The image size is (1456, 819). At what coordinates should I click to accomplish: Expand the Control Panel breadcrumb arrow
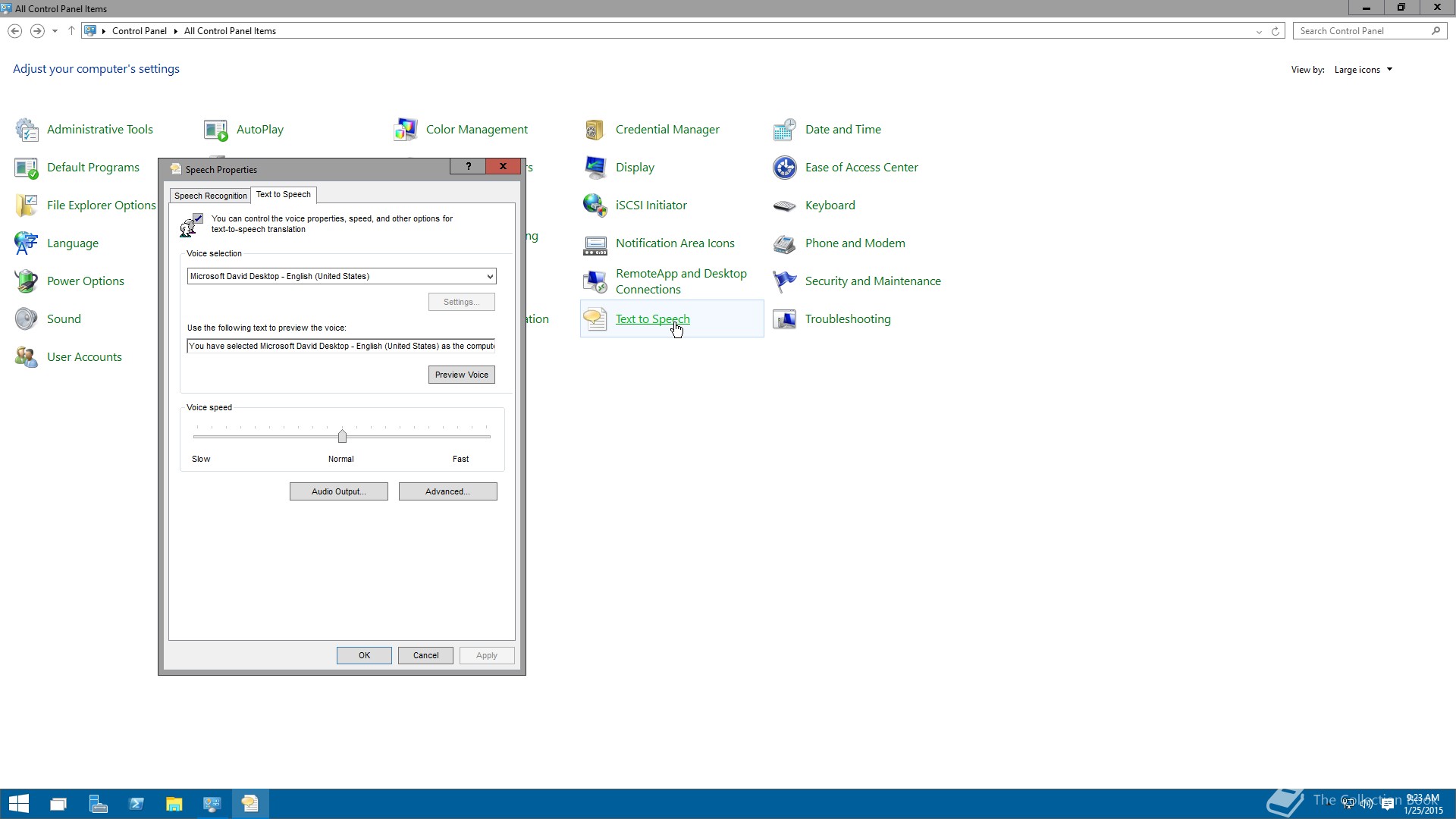[175, 31]
